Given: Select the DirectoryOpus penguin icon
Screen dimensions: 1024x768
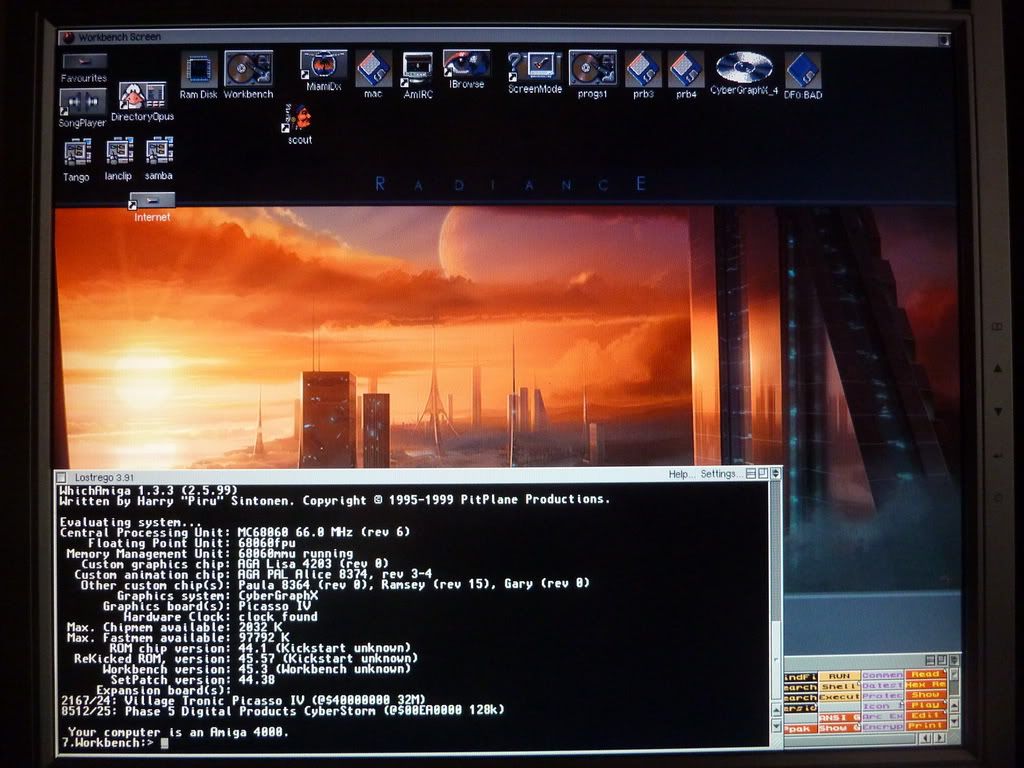Looking at the screenshot, I should coord(142,96).
